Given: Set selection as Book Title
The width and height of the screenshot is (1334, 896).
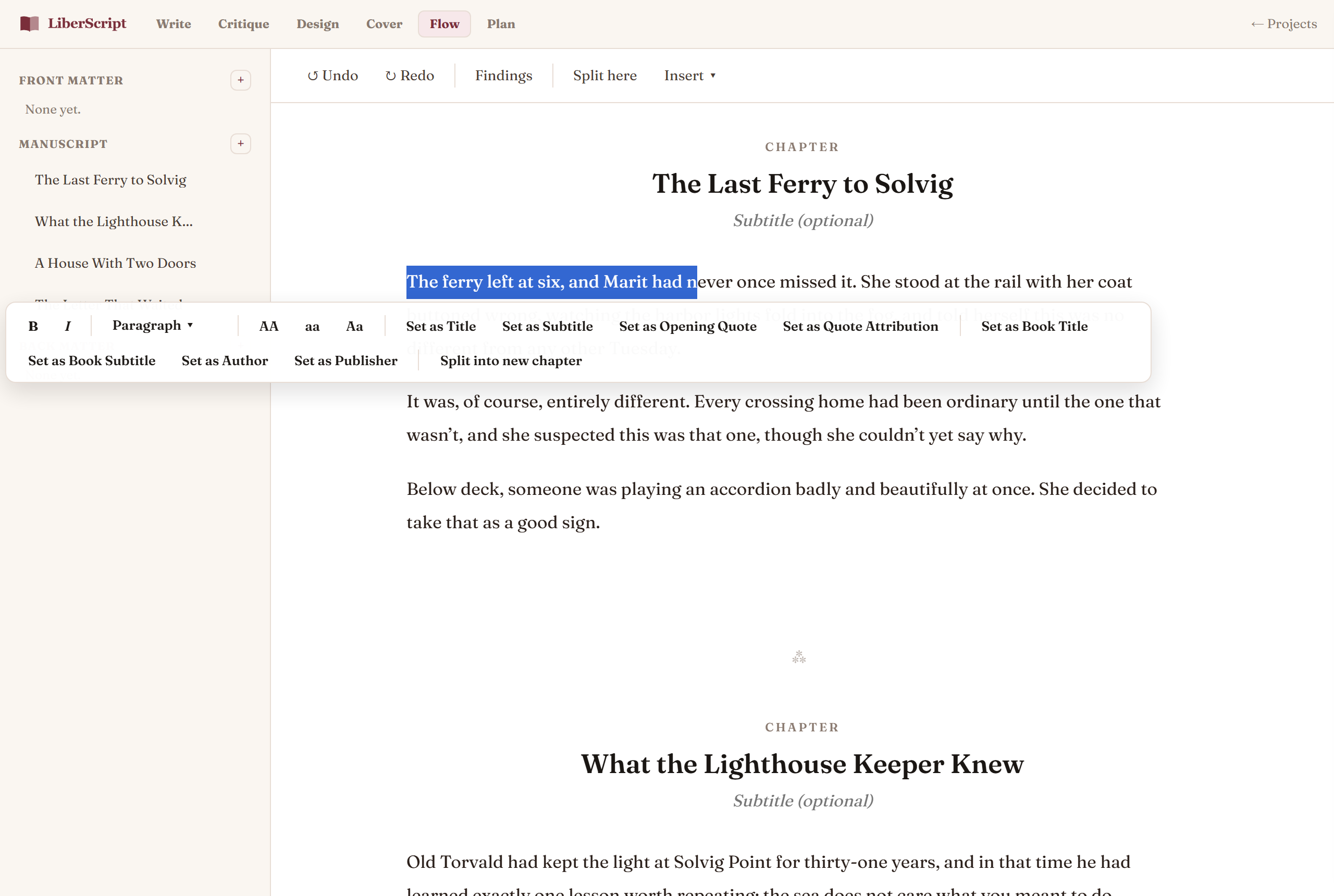Looking at the screenshot, I should tap(1034, 326).
